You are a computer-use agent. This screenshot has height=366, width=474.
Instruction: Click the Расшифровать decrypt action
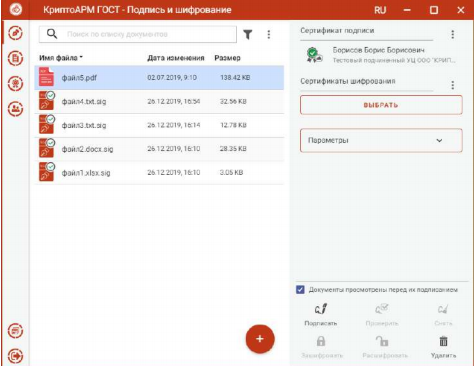385,347
